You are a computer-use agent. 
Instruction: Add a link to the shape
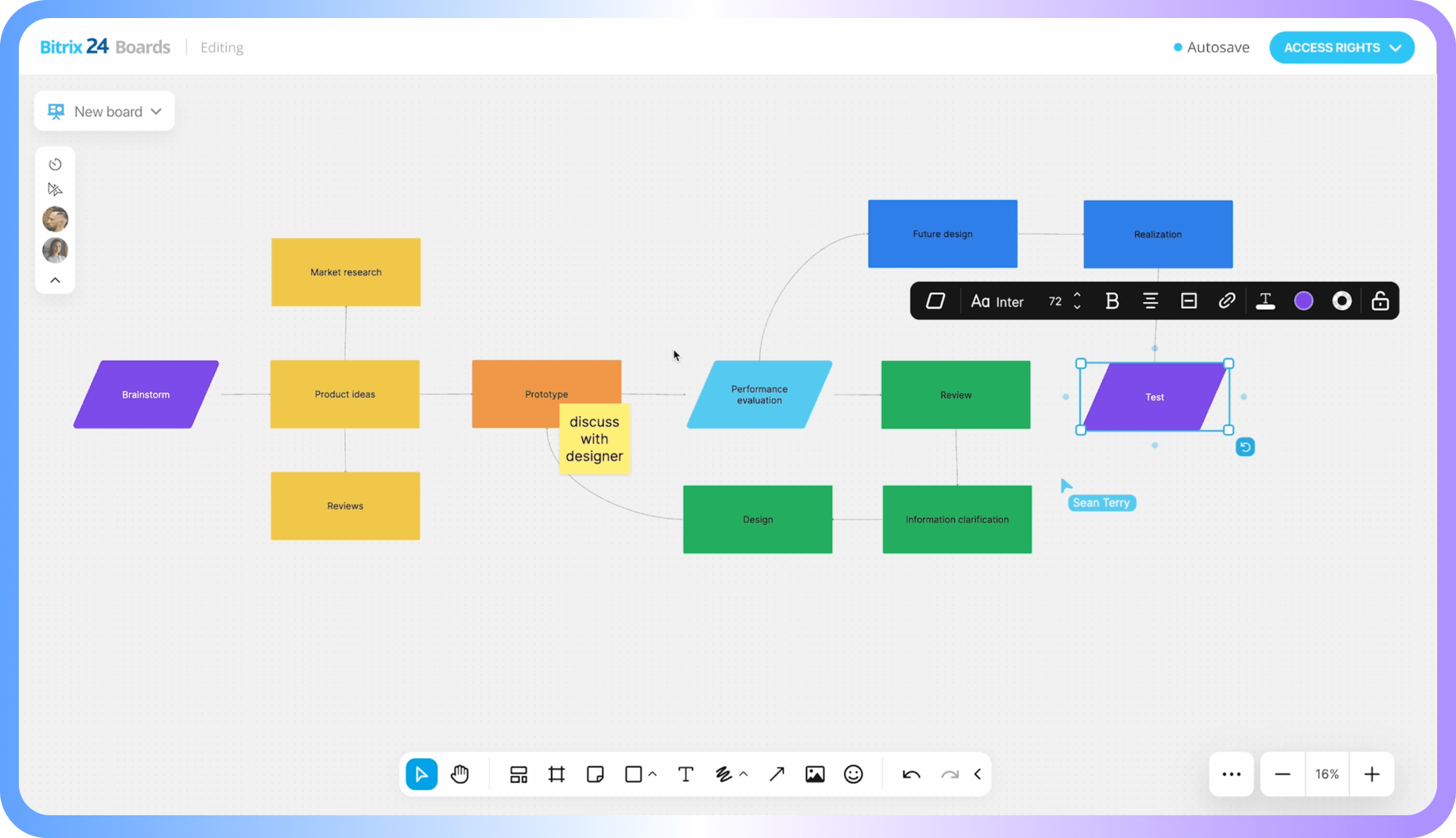[x=1226, y=301]
